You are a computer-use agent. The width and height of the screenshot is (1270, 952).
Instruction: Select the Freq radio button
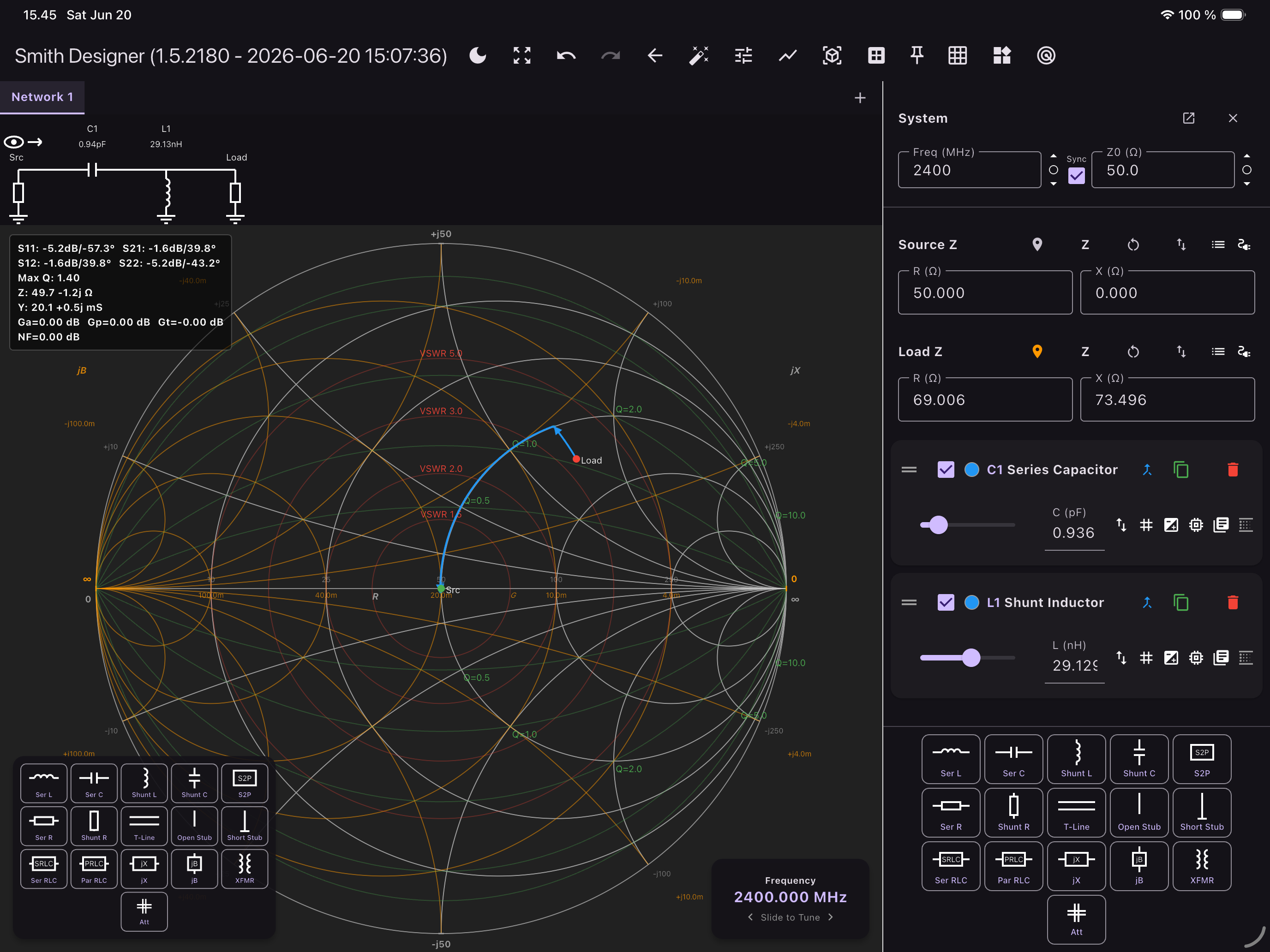tap(1054, 170)
